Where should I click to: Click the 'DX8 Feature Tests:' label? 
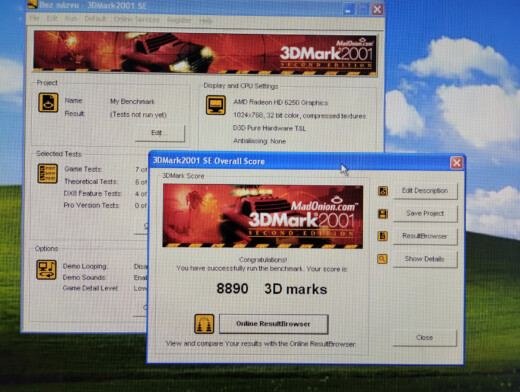93,193
